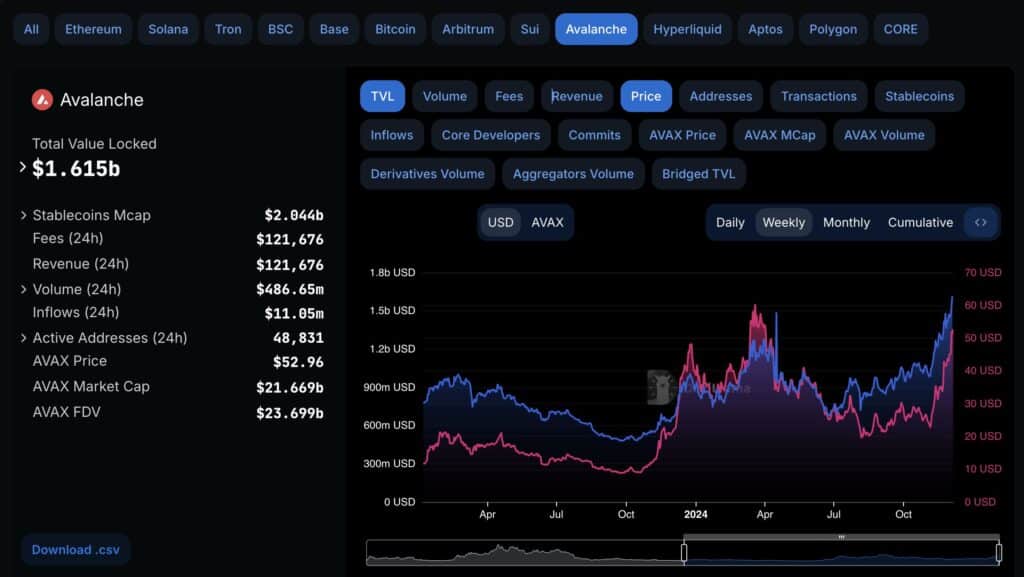
Task: Toggle the Revenue chart metric
Action: 577,96
